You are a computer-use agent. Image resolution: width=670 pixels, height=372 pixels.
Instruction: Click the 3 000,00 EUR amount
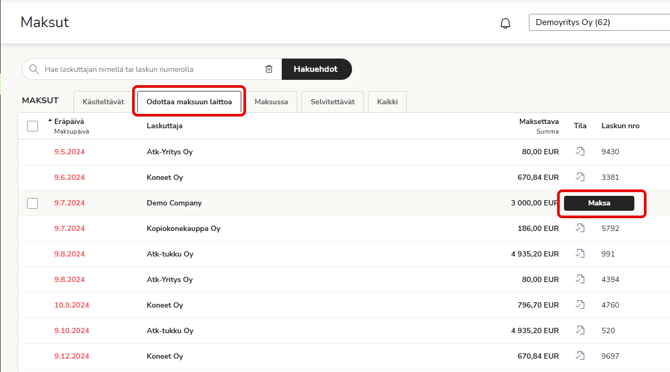tap(535, 203)
